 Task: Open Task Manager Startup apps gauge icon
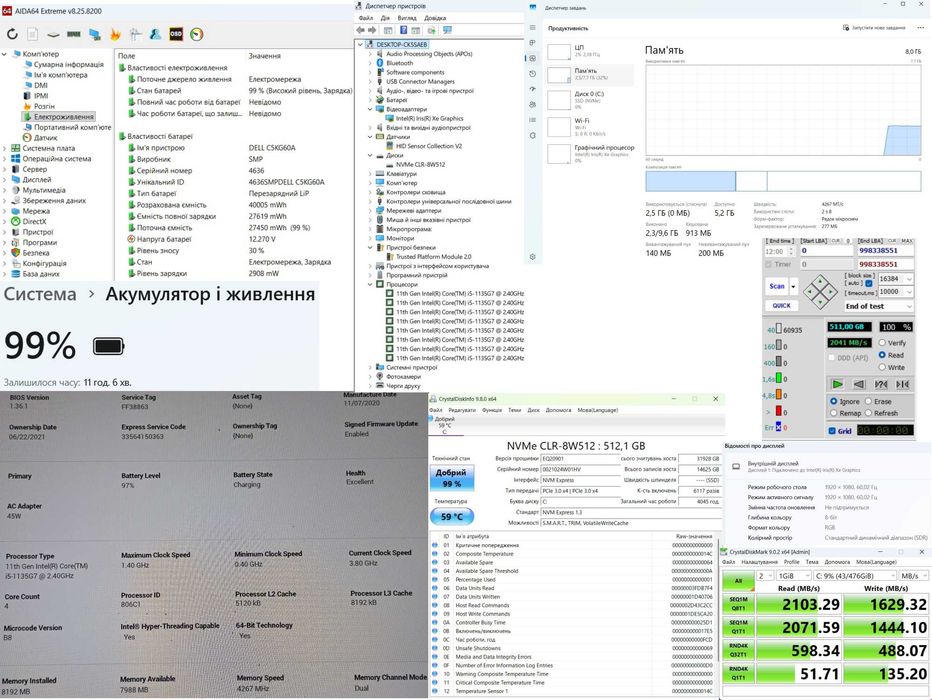coord(533,89)
